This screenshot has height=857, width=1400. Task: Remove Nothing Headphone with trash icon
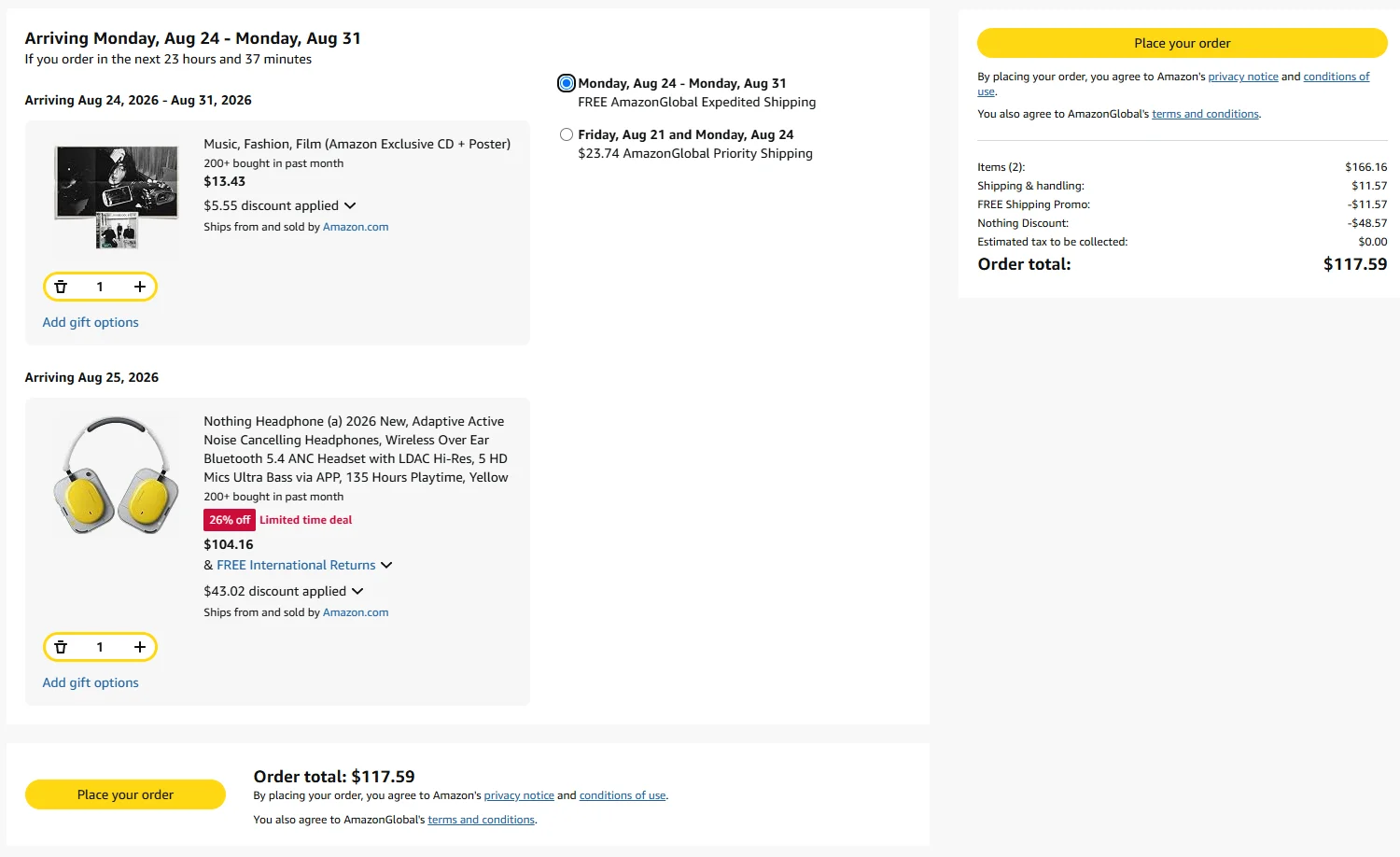click(x=61, y=647)
